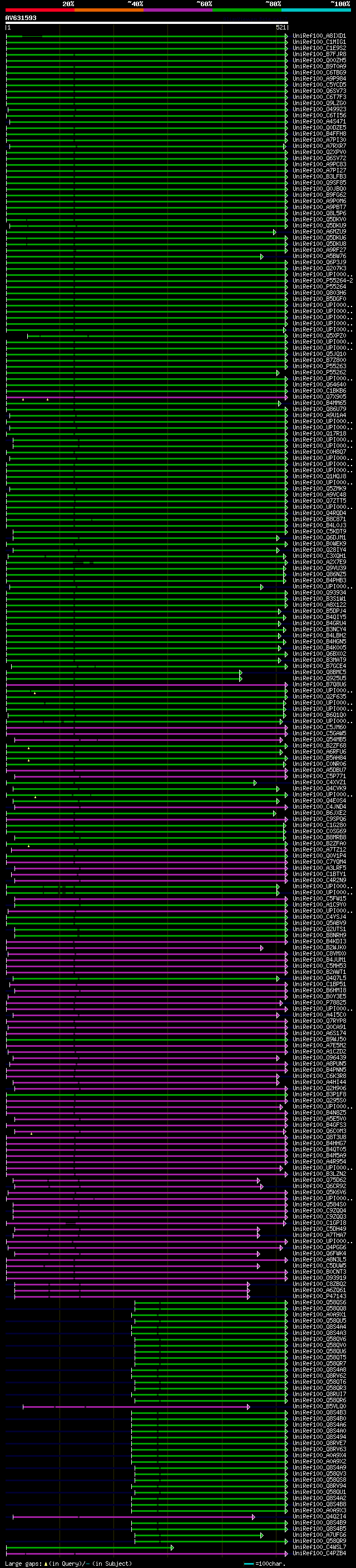Click the green ~80% identity legend segment

tap(247, 10)
